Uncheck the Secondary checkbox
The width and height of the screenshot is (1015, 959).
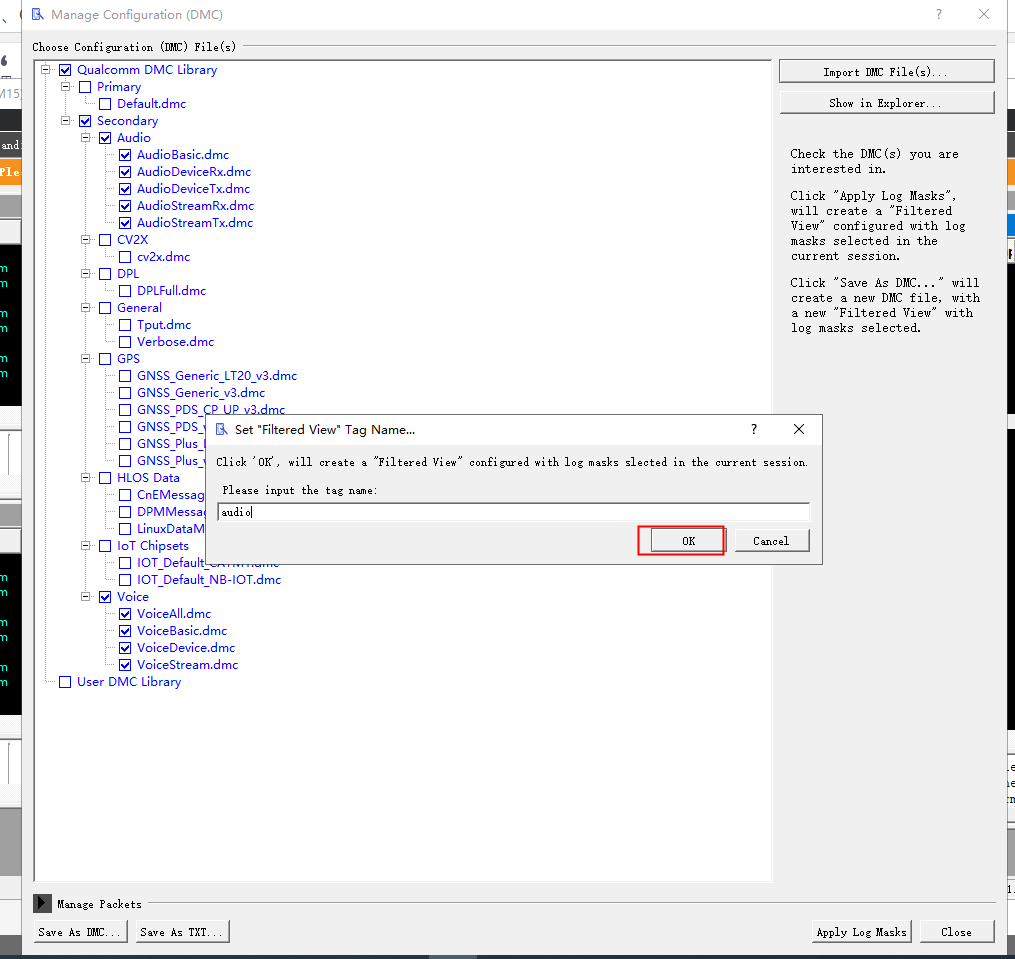(85, 121)
